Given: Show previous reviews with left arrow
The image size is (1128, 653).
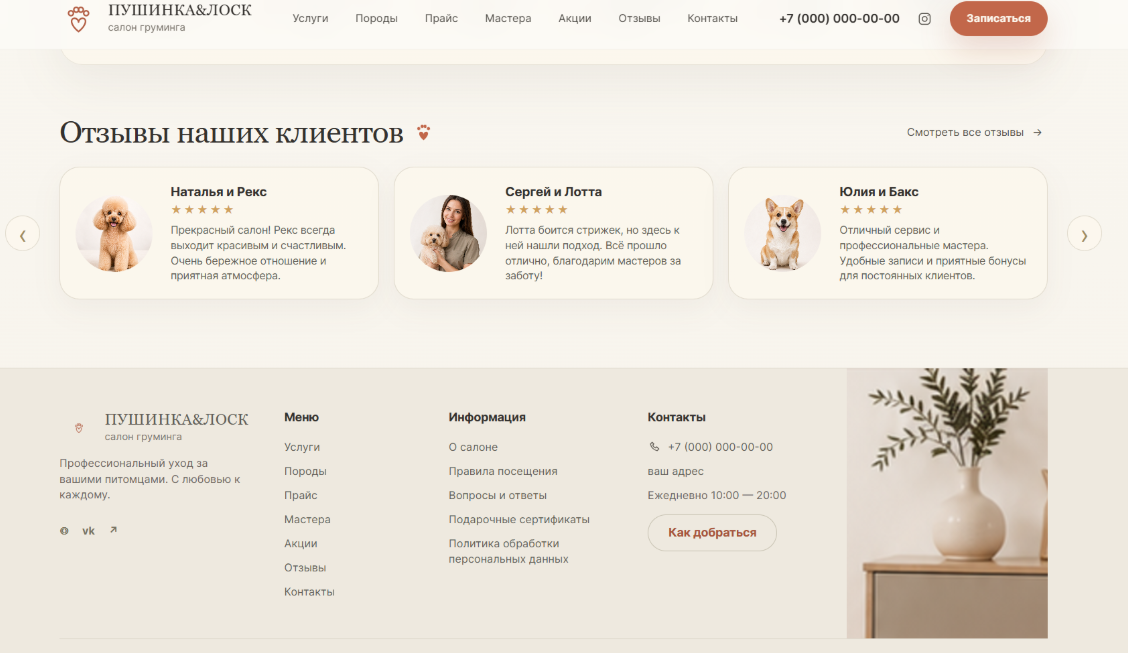Looking at the screenshot, I should [22, 234].
